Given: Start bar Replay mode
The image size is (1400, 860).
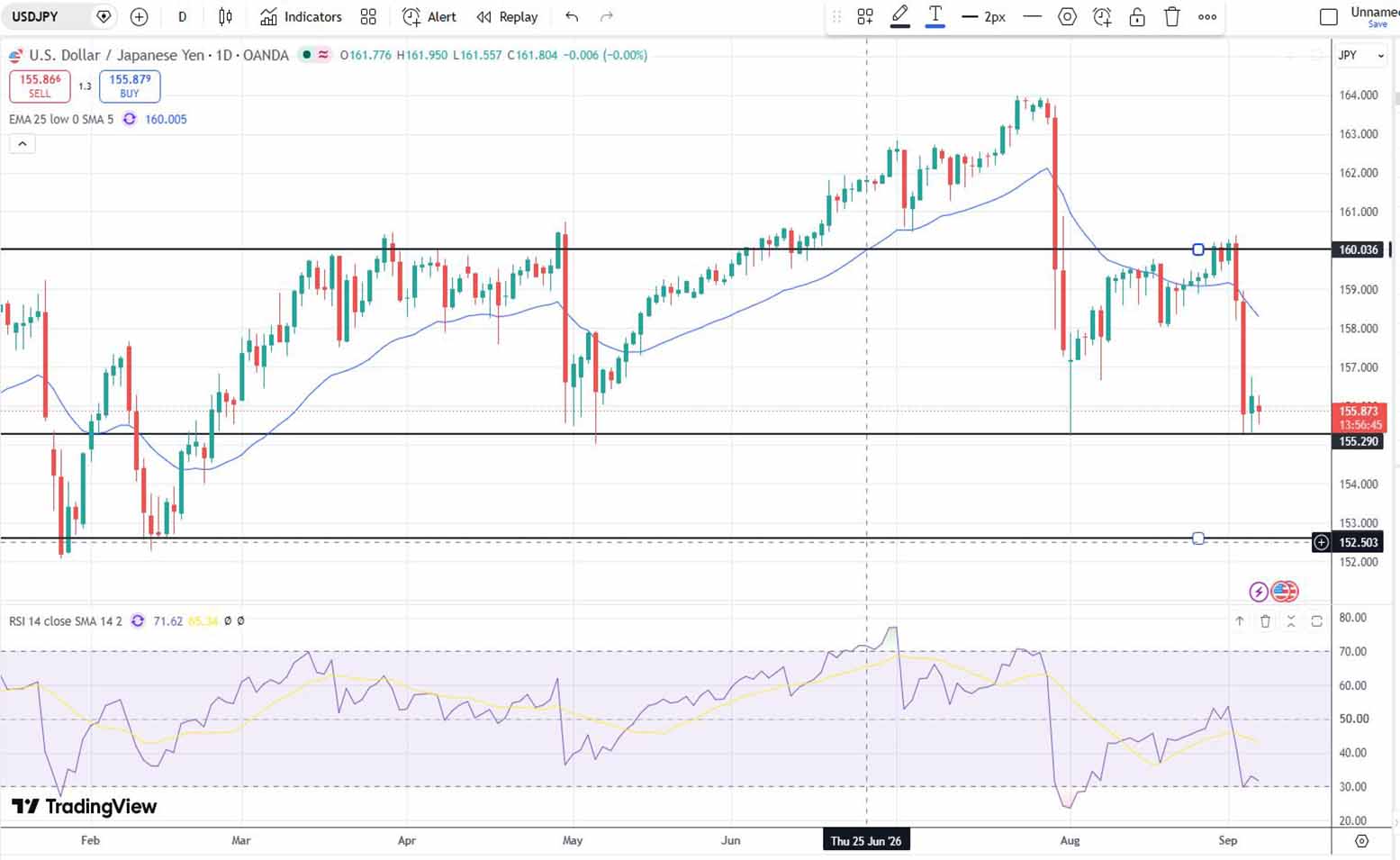Looking at the screenshot, I should pyautogui.click(x=507, y=16).
